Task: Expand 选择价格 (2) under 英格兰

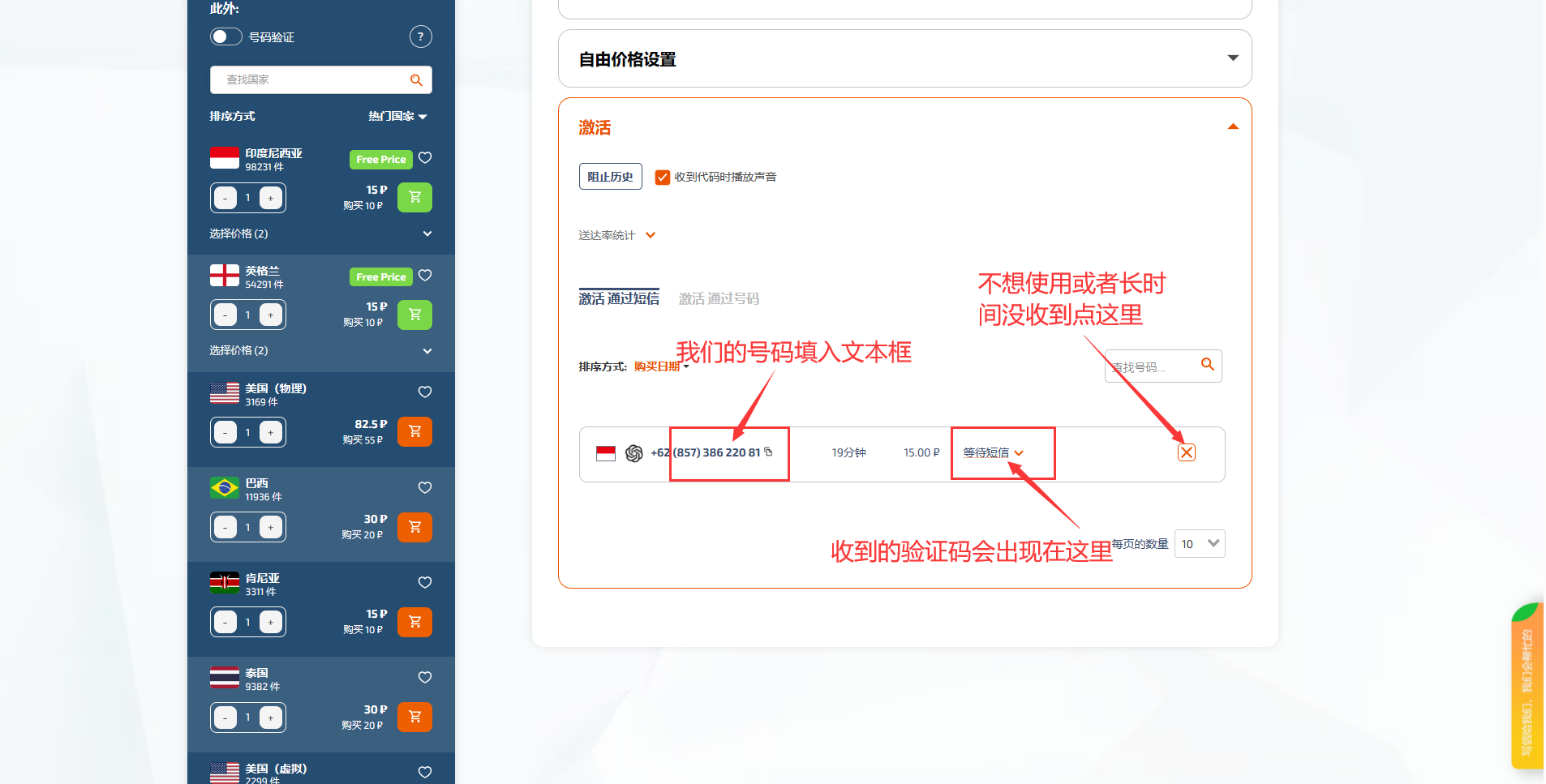Action: pos(320,350)
